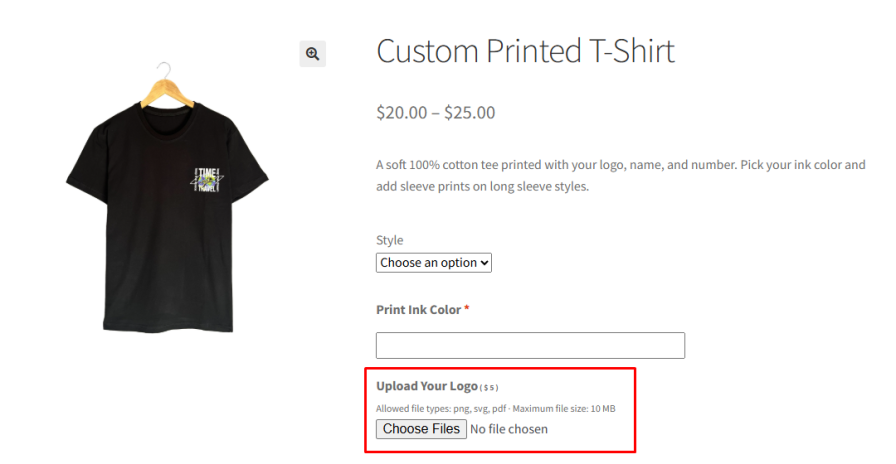The width and height of the screenshot is (896, 464).
Task: Click the 'Maximum file size: 10 MB' text
Action: [x=564, y=409]
